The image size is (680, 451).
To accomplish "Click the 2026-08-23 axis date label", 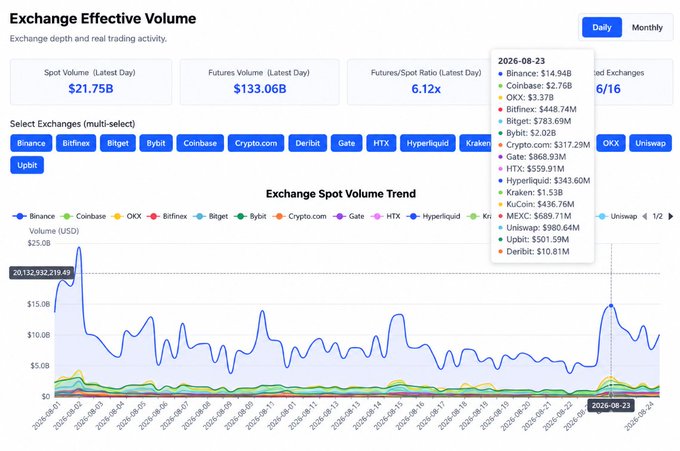I will (x=611, y=405).
